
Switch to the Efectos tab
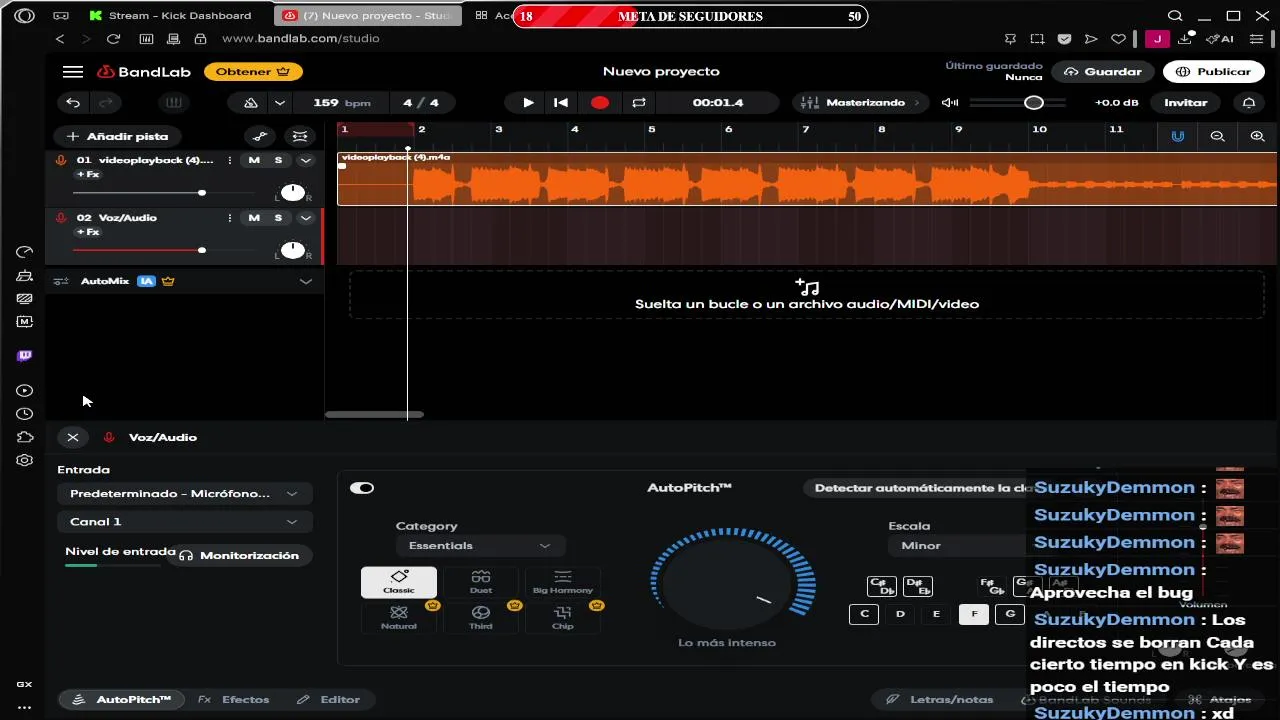tap(234, 699)
